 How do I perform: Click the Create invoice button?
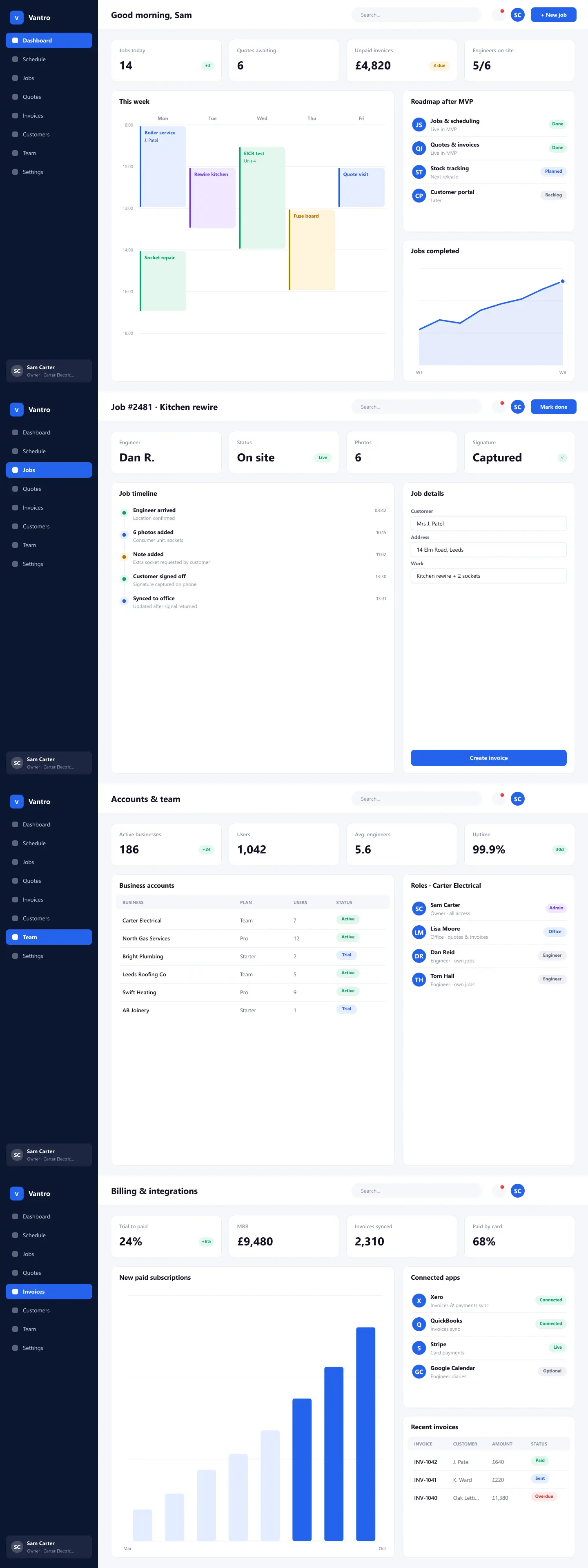[x=488, y=758]
